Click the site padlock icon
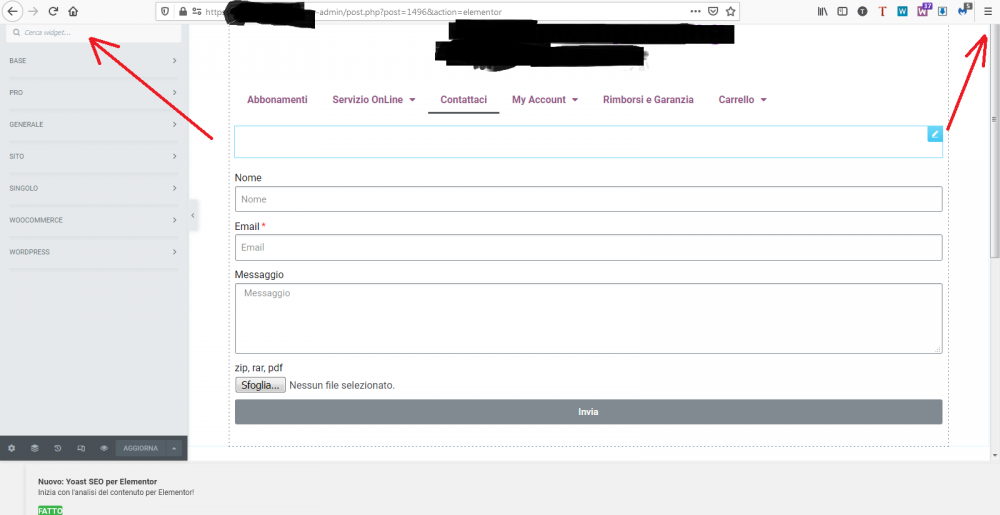 (x=183, y=11)
